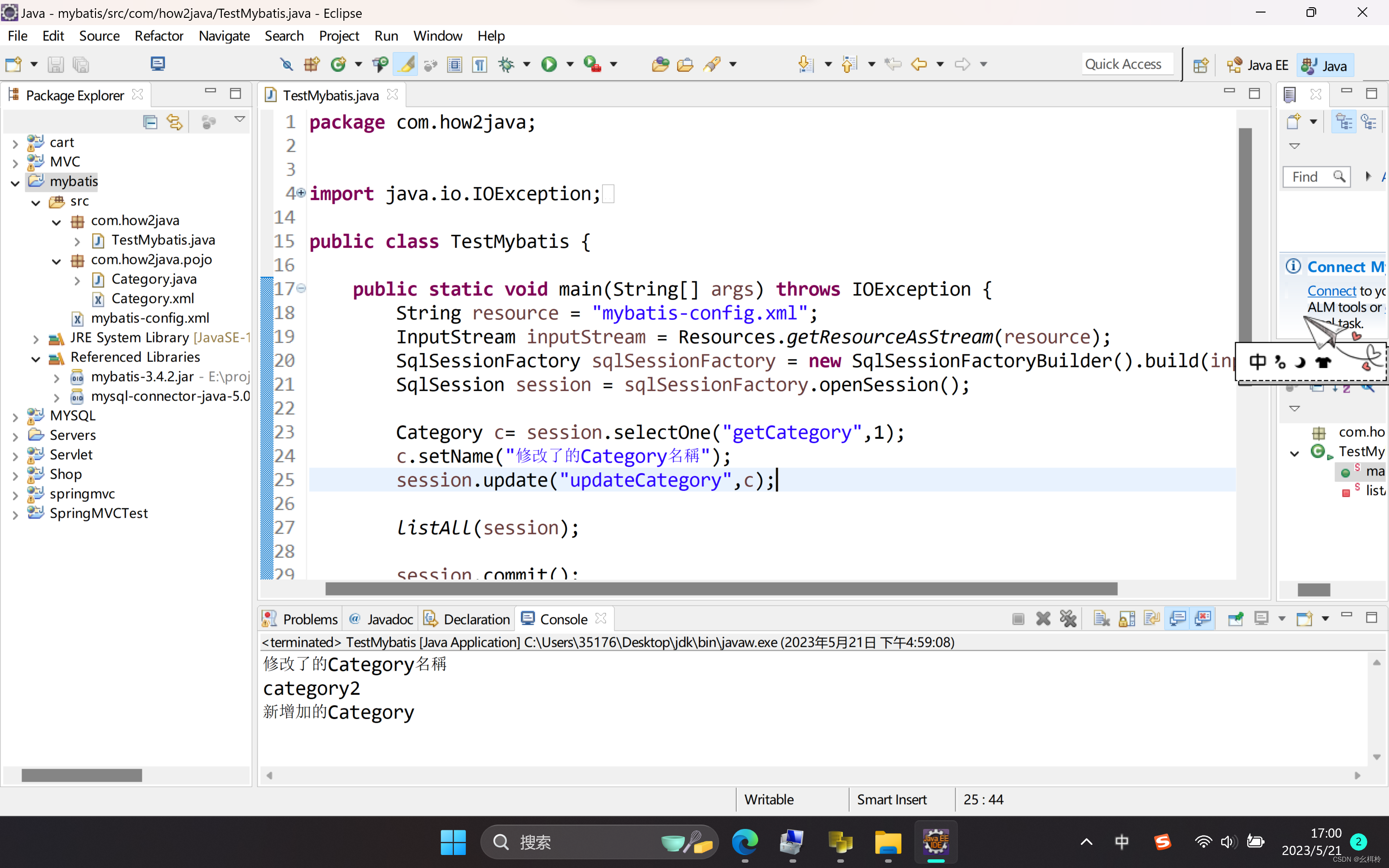The width and height of the screenshot is (1389, 868).
Task: Open the Run button dropdown arrow
Action: tap(570, 64)
